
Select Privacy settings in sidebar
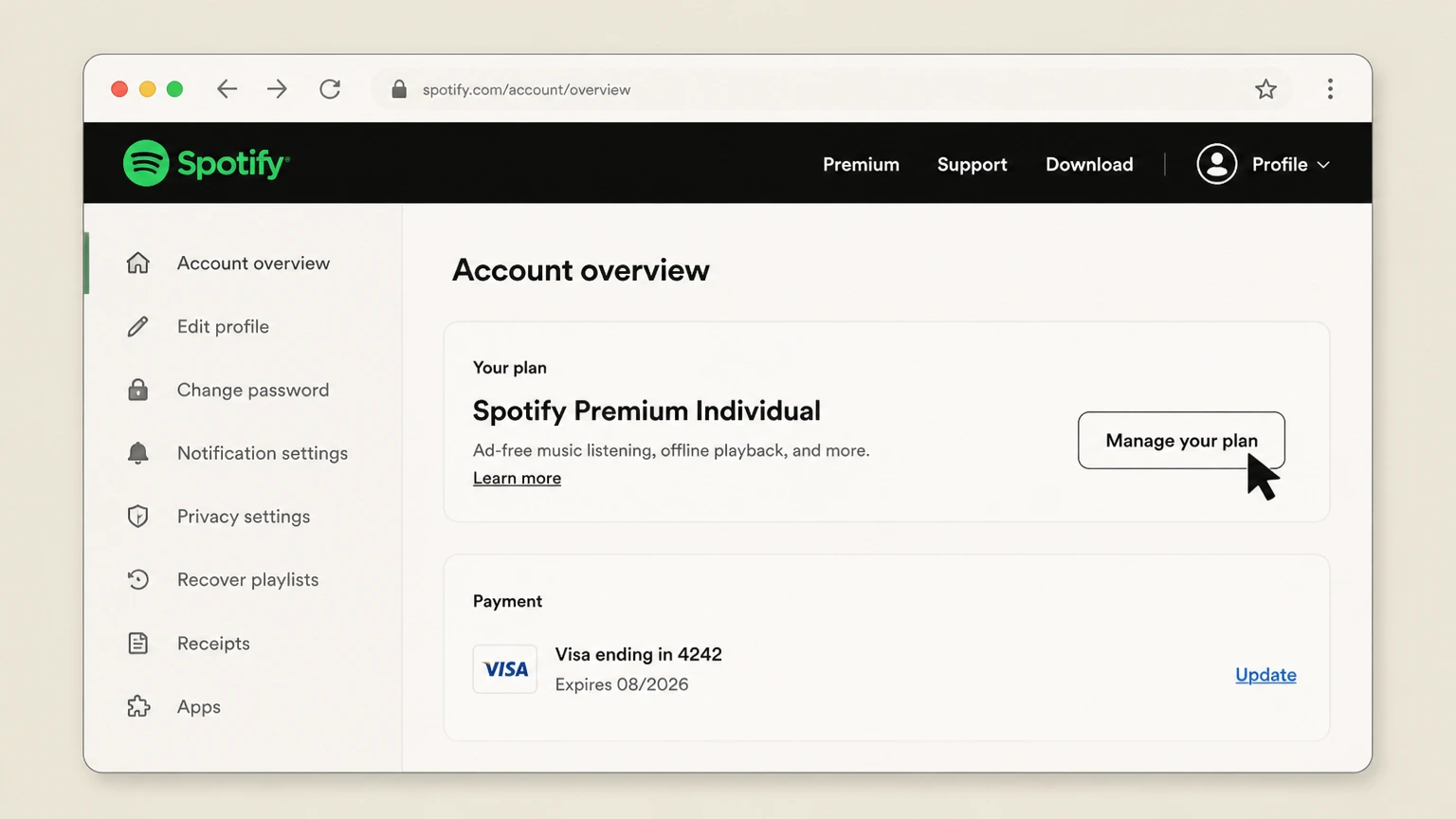pyautogui.click(x=243, y=517)
